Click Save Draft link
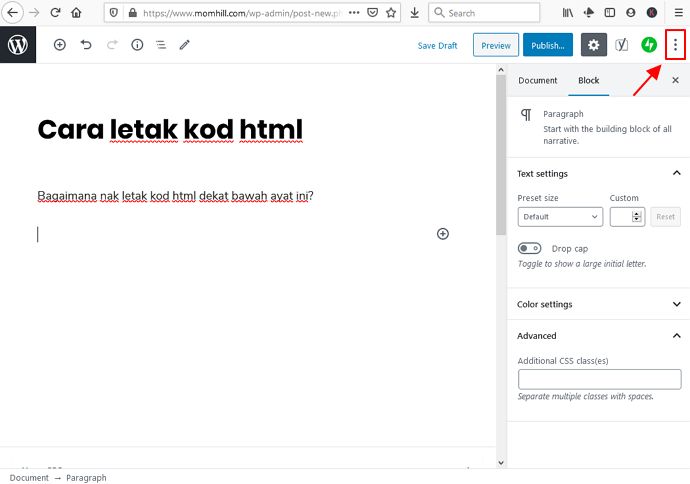 [x=437, y=45]
